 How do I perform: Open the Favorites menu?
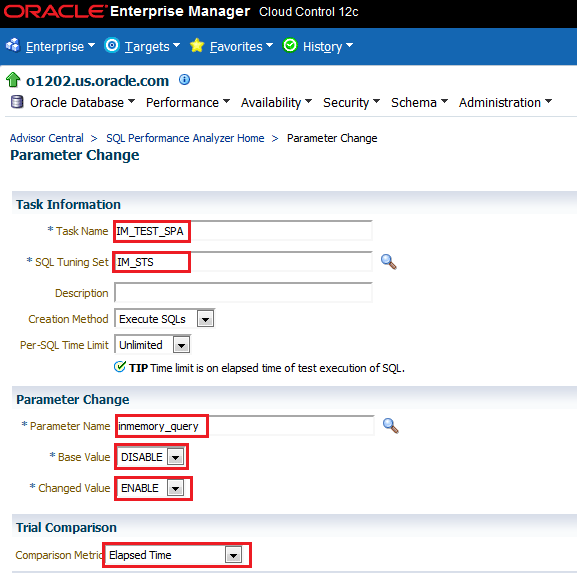(x=241, y=46)
